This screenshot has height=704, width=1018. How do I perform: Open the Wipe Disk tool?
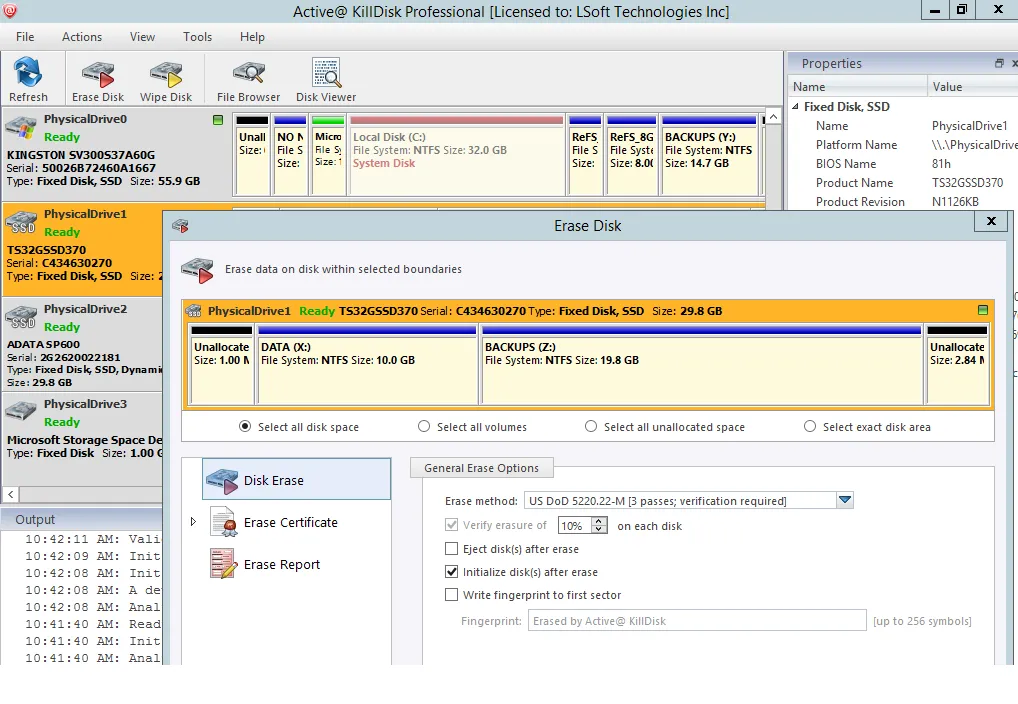pos(165,78)
